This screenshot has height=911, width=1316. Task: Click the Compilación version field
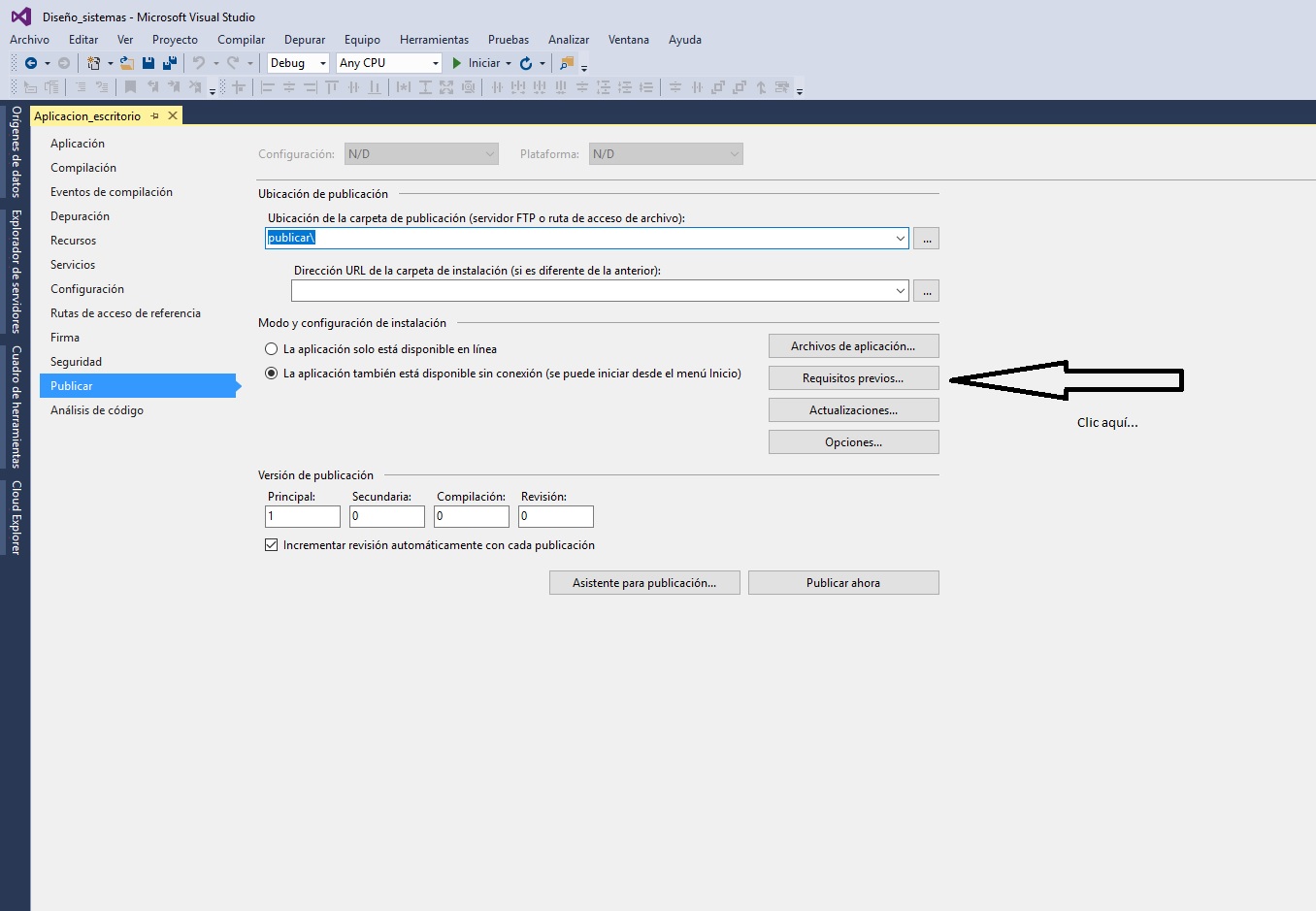[472, 516]
